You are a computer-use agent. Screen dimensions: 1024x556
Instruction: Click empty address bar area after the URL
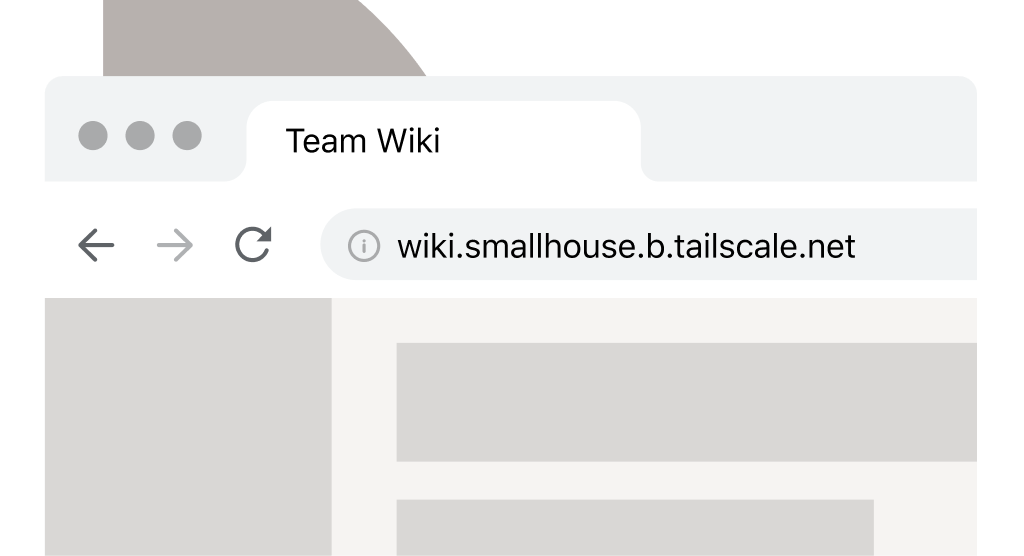click(916, 244)
